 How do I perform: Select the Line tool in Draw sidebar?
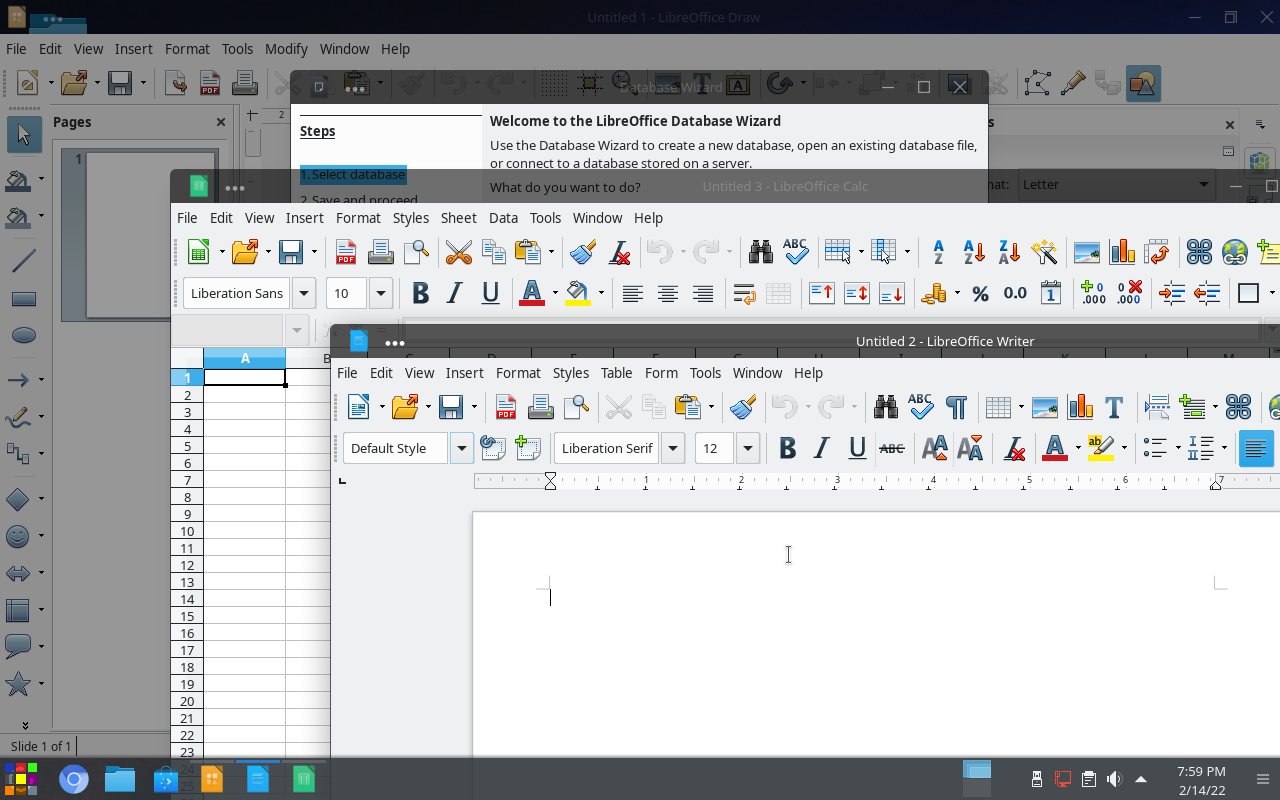[23, 262]
